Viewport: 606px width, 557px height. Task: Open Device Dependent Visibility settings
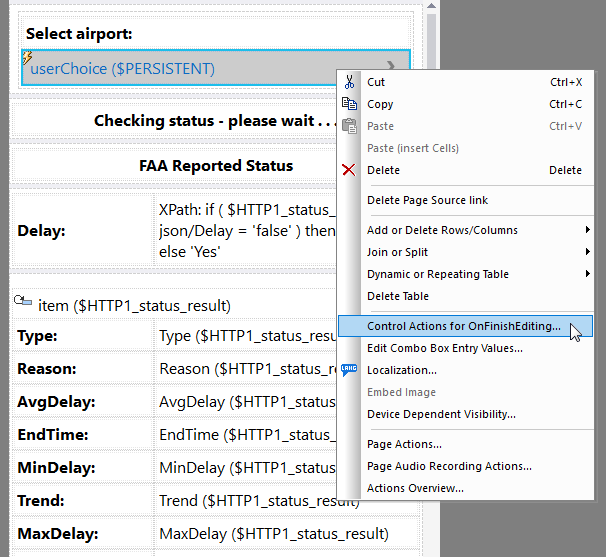441,414
